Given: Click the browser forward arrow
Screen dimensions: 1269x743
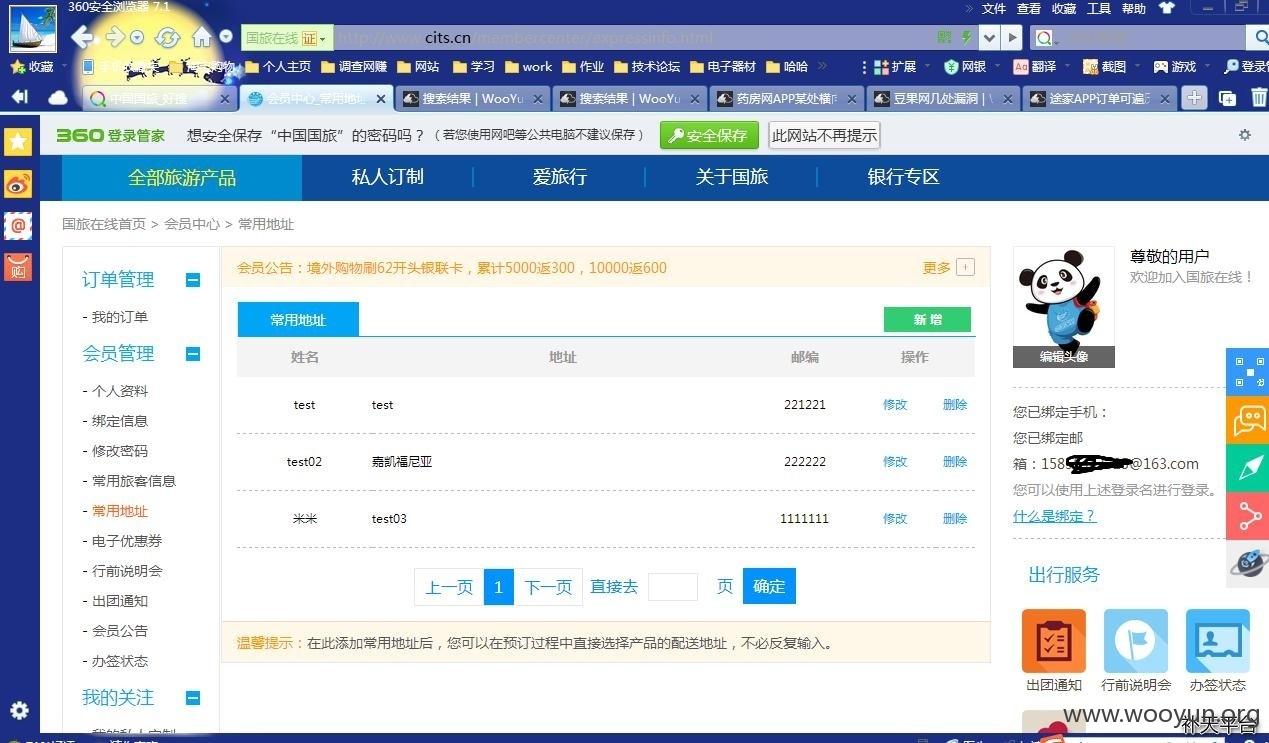Looking at the screenshot, I should pos(115,38).
